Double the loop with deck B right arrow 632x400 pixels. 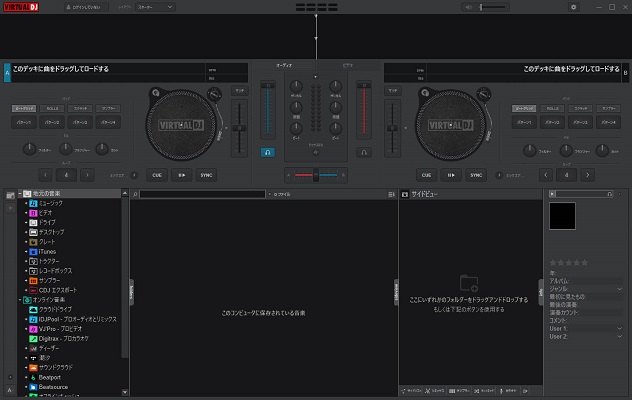588,175
